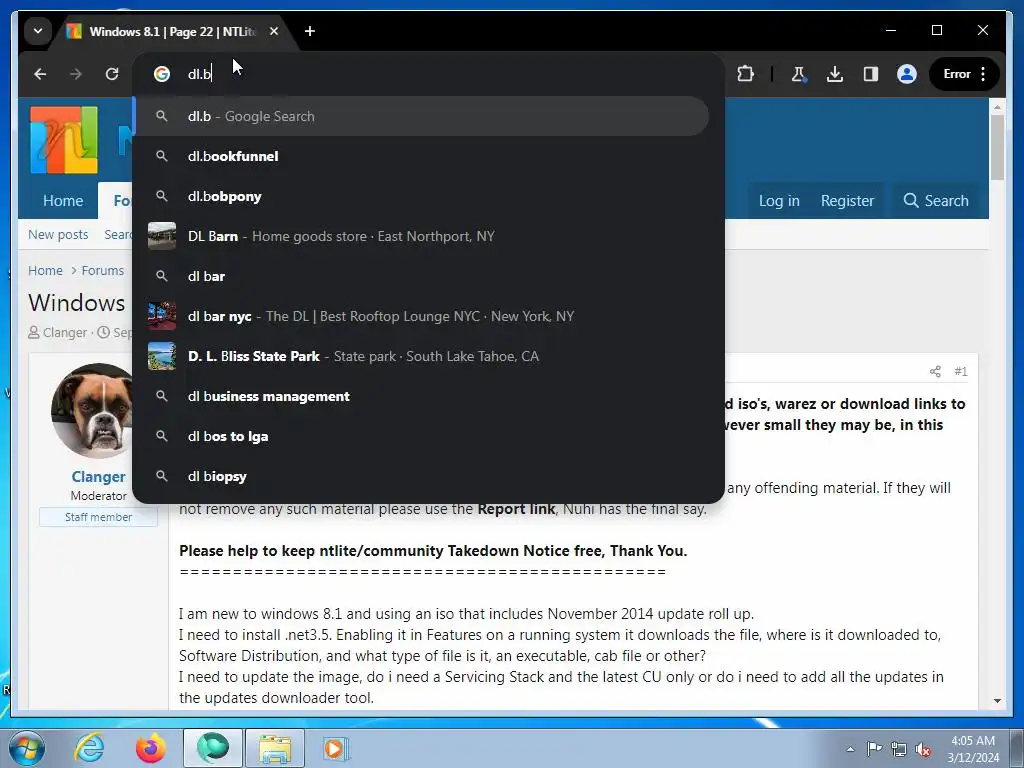
Task: Go back to the previous page
Action: tap(40, 74)
